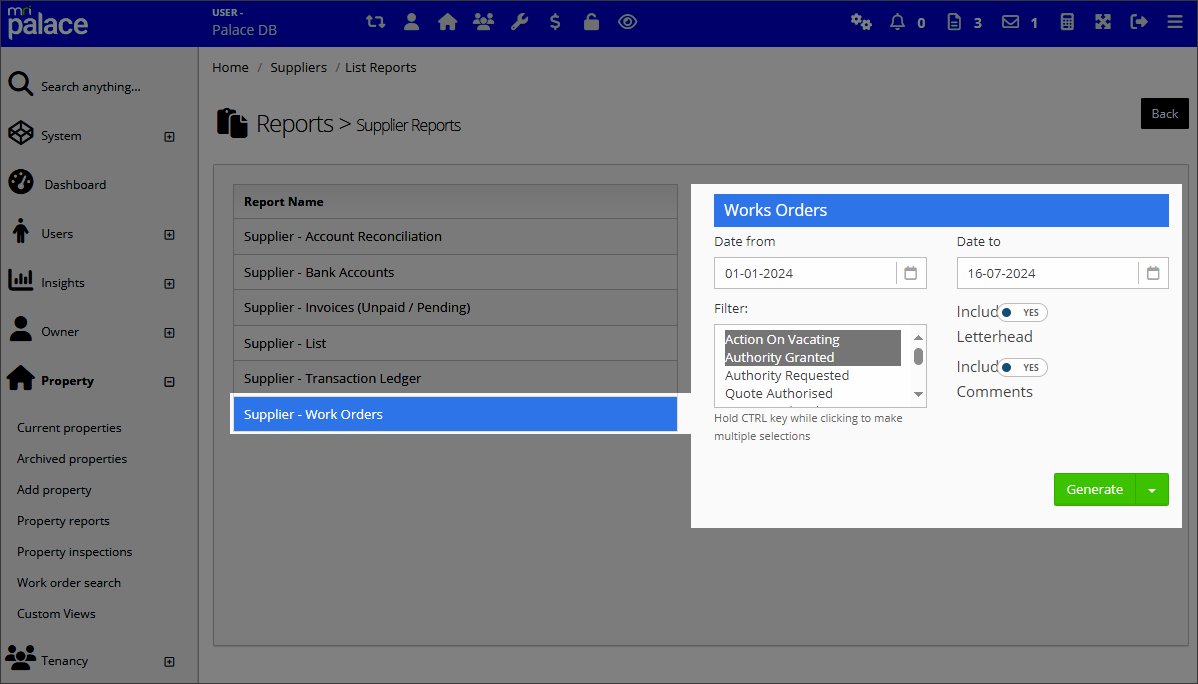
Task: Open the calculator icon
Action: click(x=1067, y=22)
